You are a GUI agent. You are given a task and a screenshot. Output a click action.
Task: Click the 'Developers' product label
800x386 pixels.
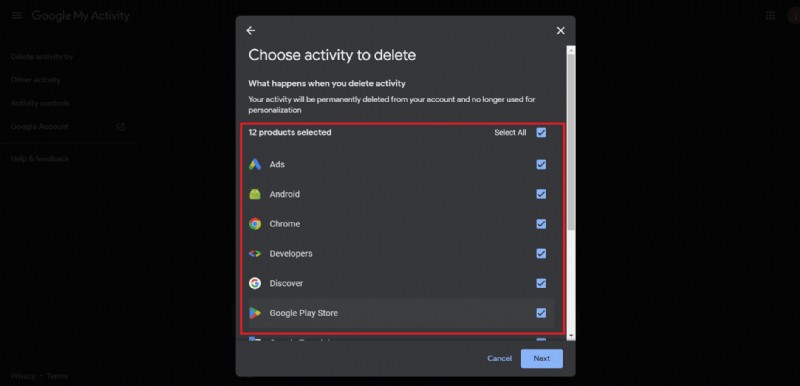pos(291,253)
